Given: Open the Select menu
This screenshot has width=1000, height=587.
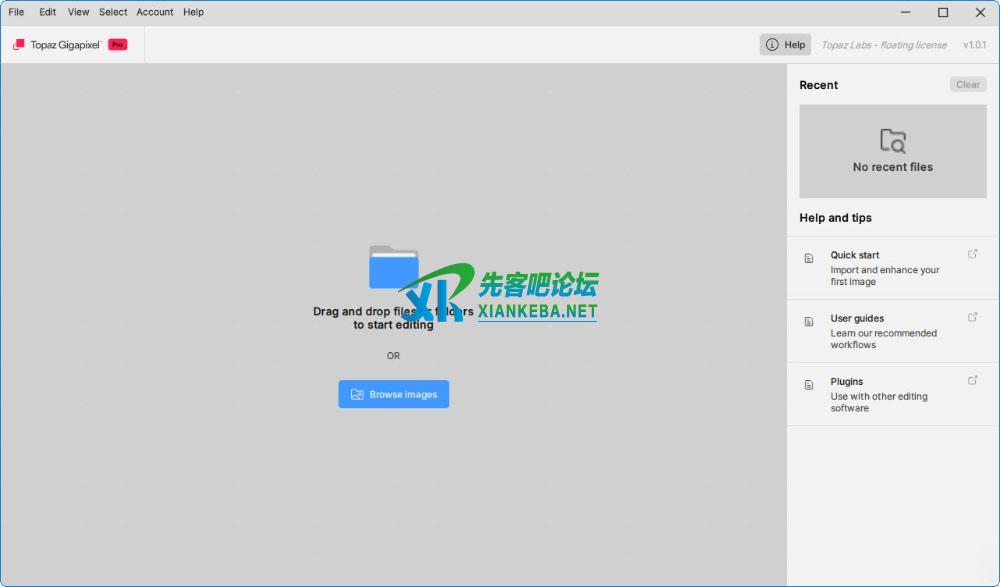Looking at the screenshot, I should pyautogui.click(x=113, y=12).
